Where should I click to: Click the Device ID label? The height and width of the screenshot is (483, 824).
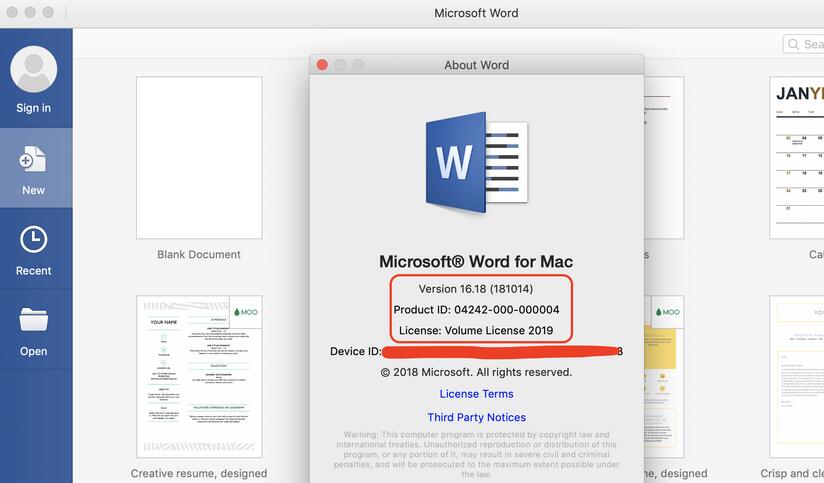pyautogui.click(x=355, y=351)
